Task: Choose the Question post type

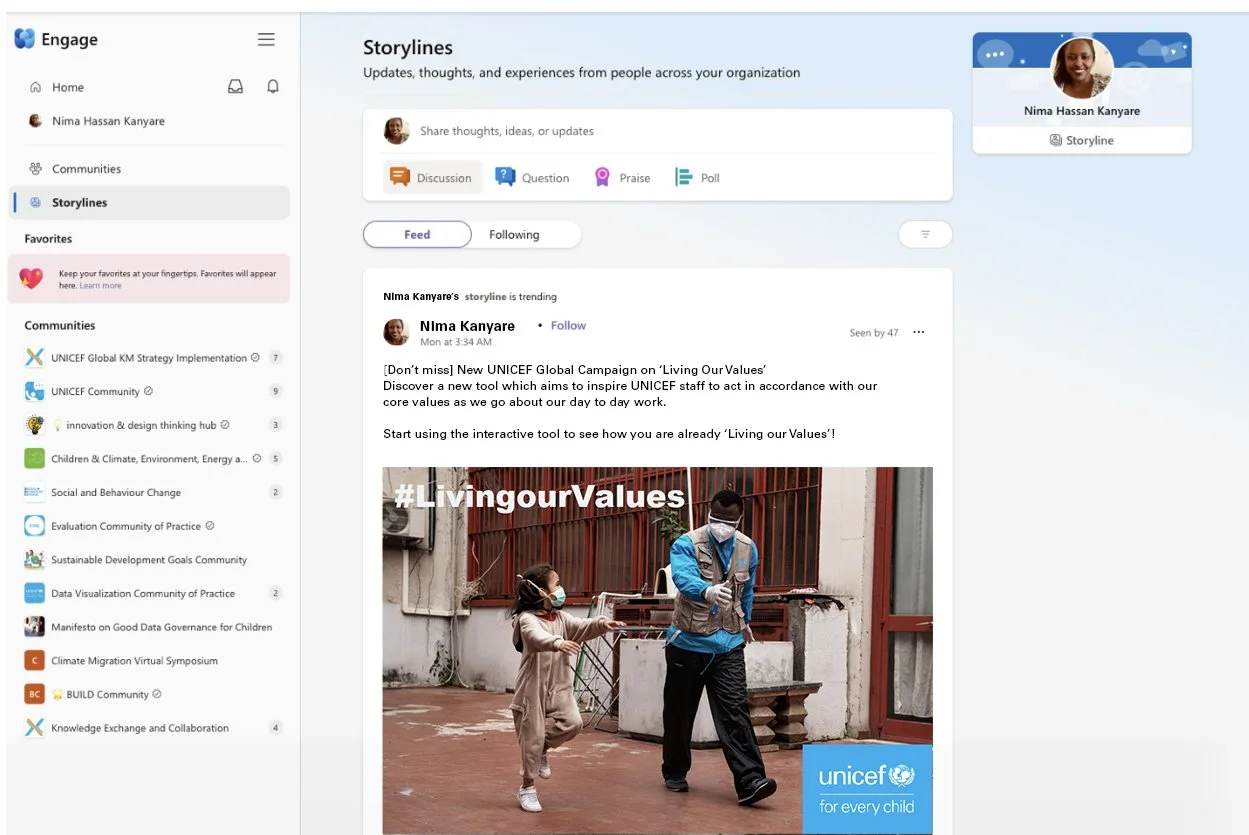Action: (x=533, y=178)
